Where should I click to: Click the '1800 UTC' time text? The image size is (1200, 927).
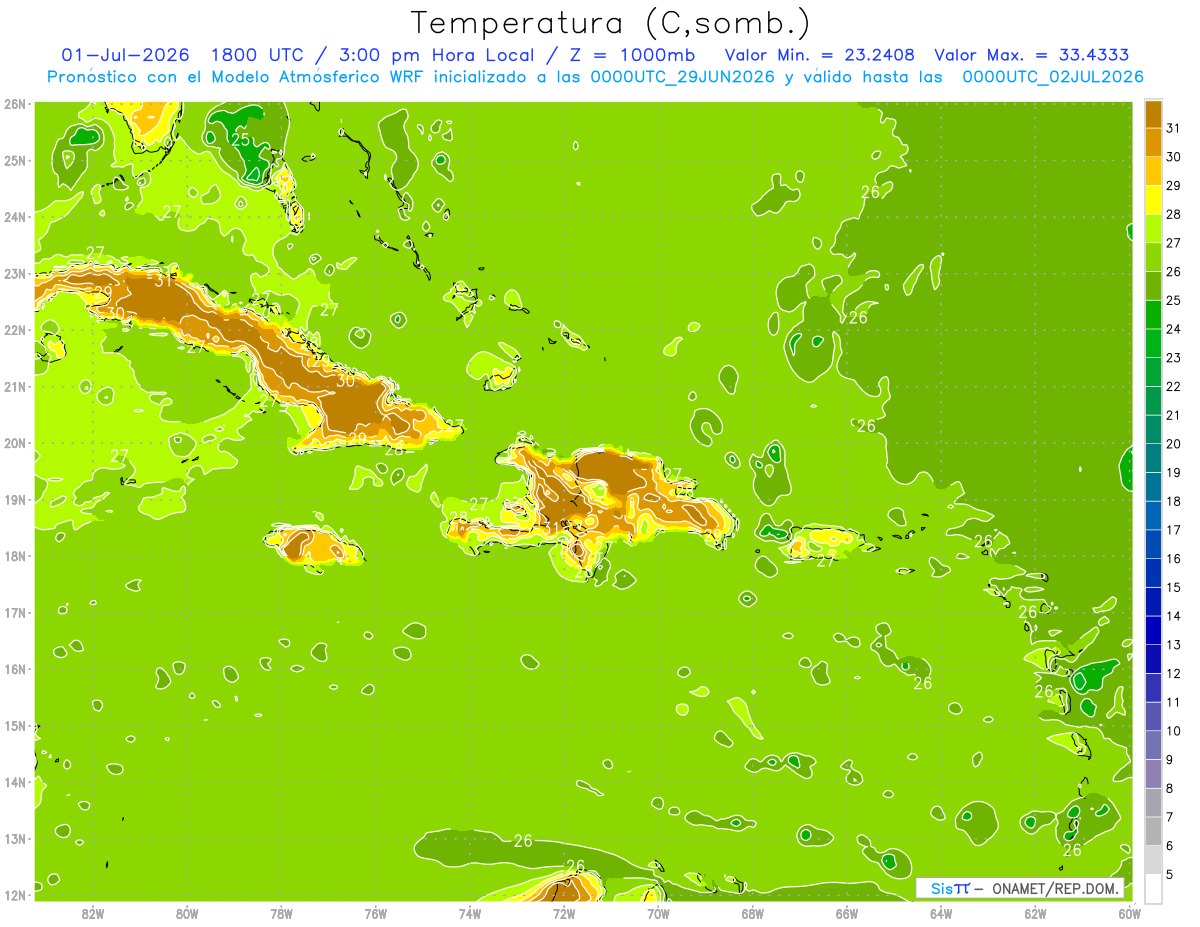point(255,55)
